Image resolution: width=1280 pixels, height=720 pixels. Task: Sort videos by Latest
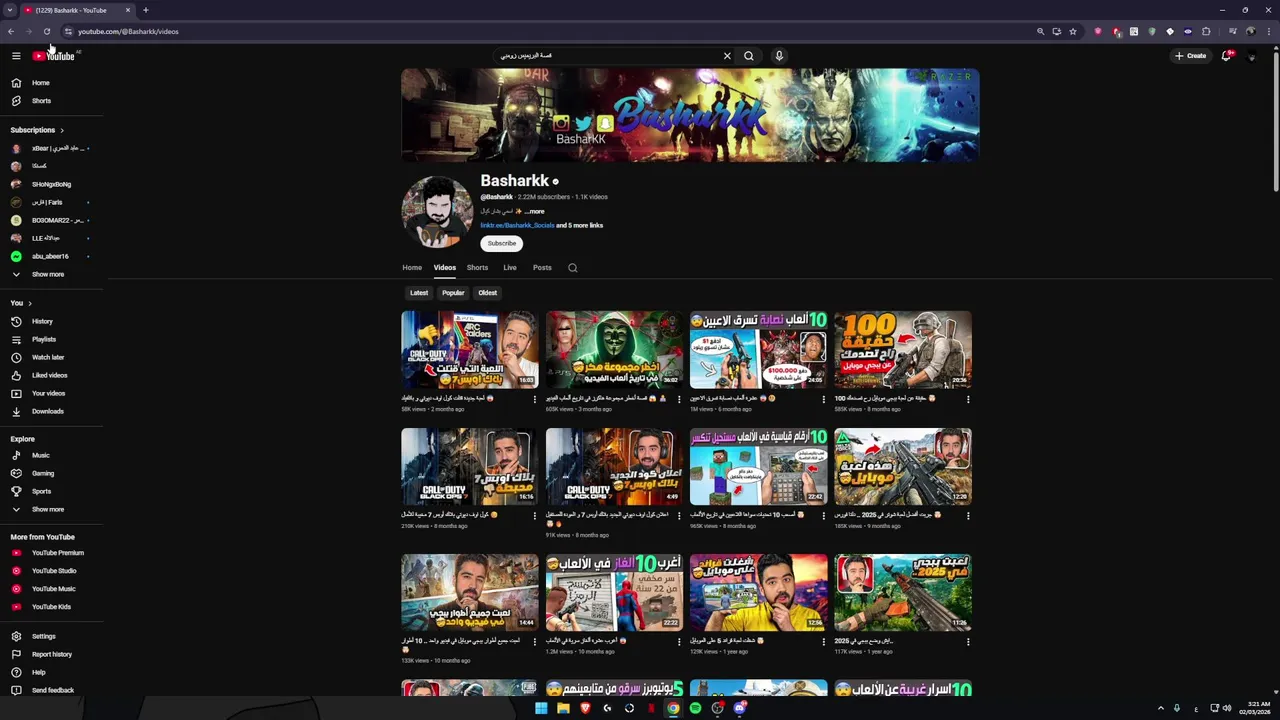(419, 293)
